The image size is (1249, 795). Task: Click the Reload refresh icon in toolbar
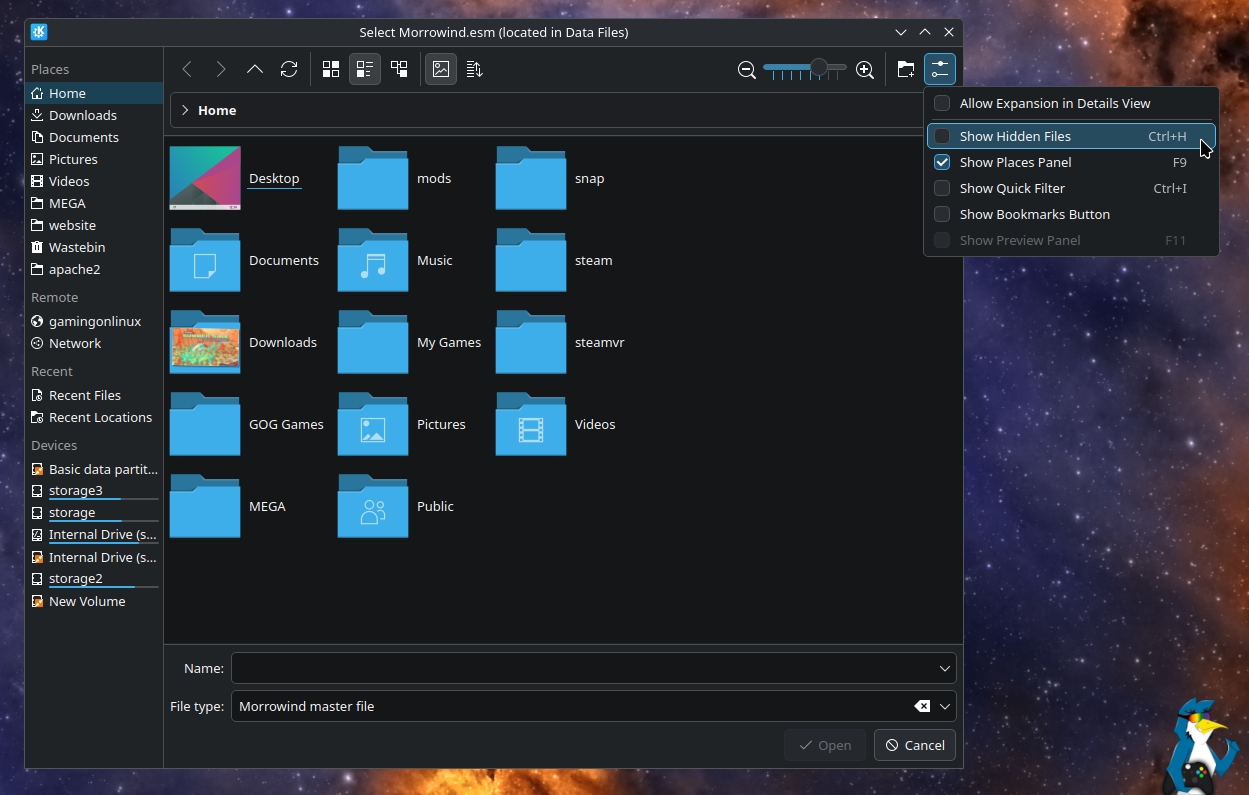point(289,69)
